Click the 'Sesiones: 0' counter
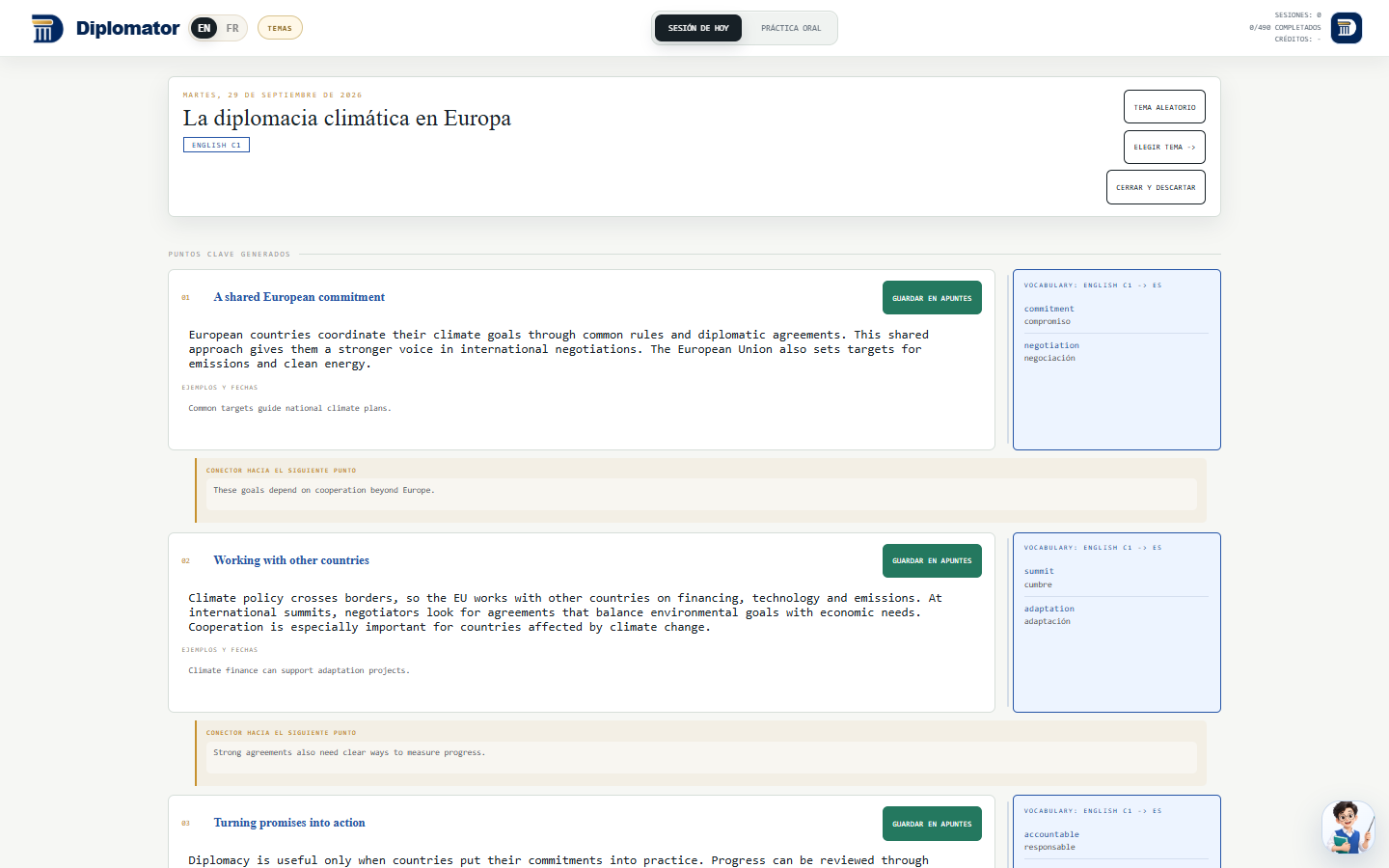 pyautogui.click(x=1297, y=14)
